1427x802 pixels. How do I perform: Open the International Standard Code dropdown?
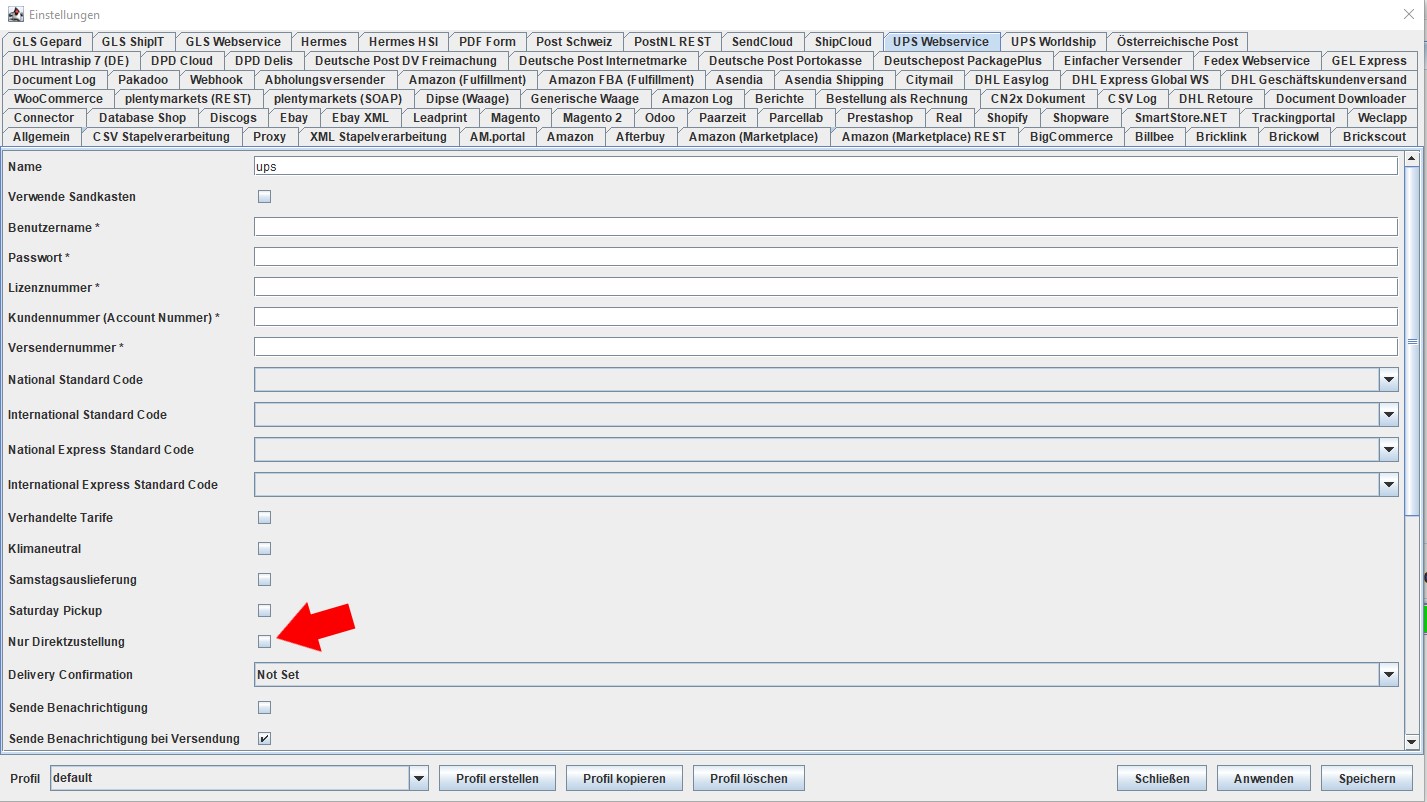(x=1388, y=415)
